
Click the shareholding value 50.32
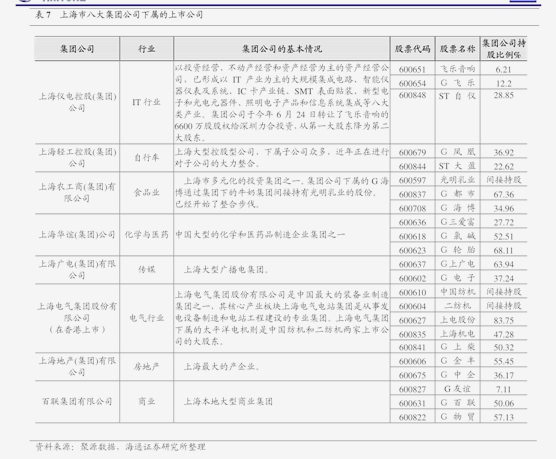[x=504, y=347]
